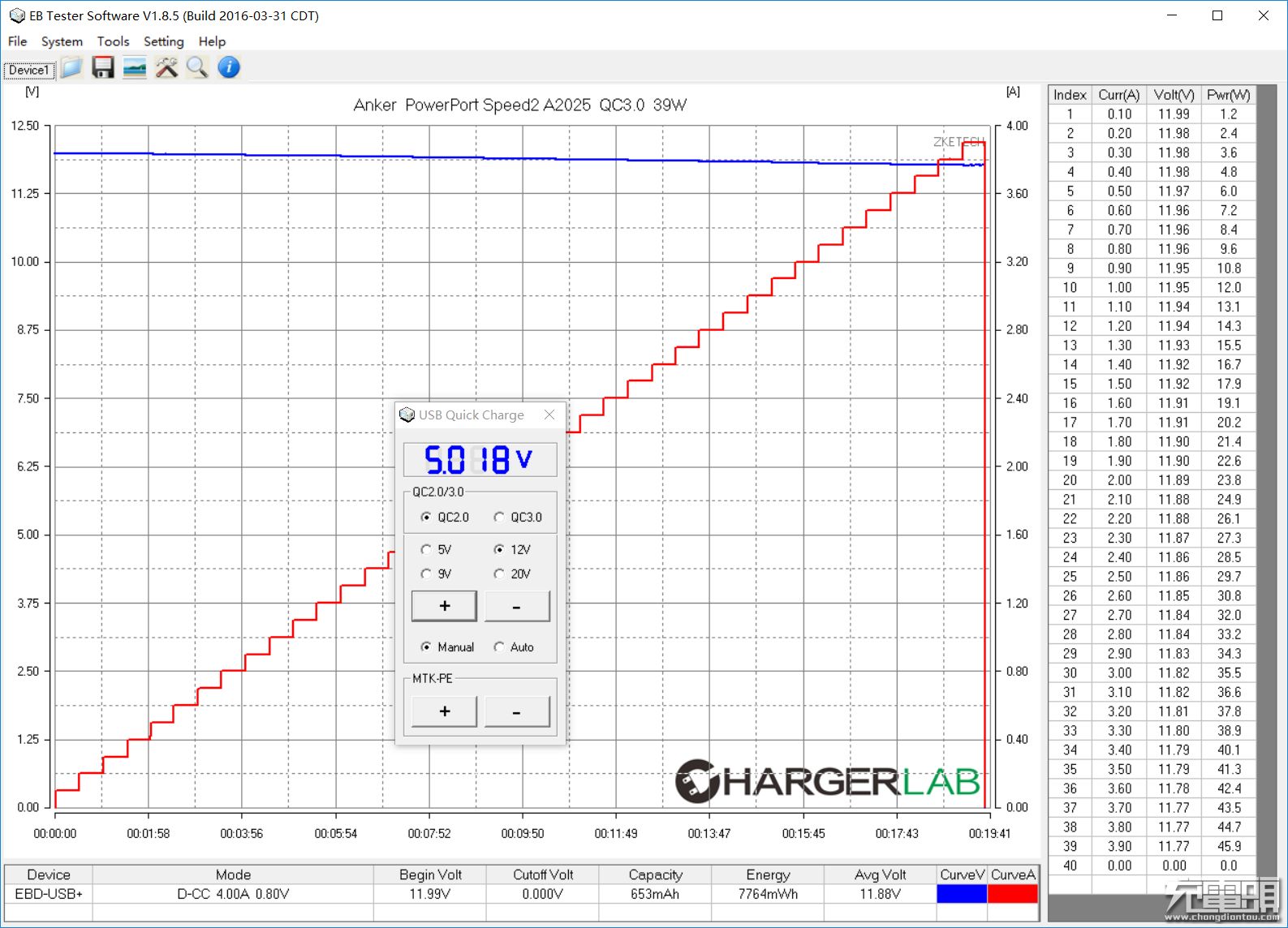Choose the 20V voltage option
Image resolution: width=1288 pixels, height=928 pixels.
tap(512, 574)
